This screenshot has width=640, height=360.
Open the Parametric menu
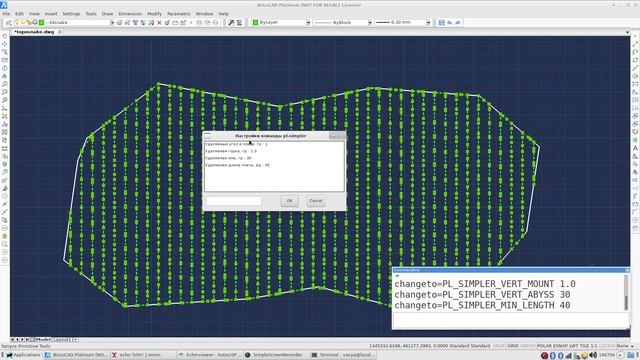[x=179, y=13]
